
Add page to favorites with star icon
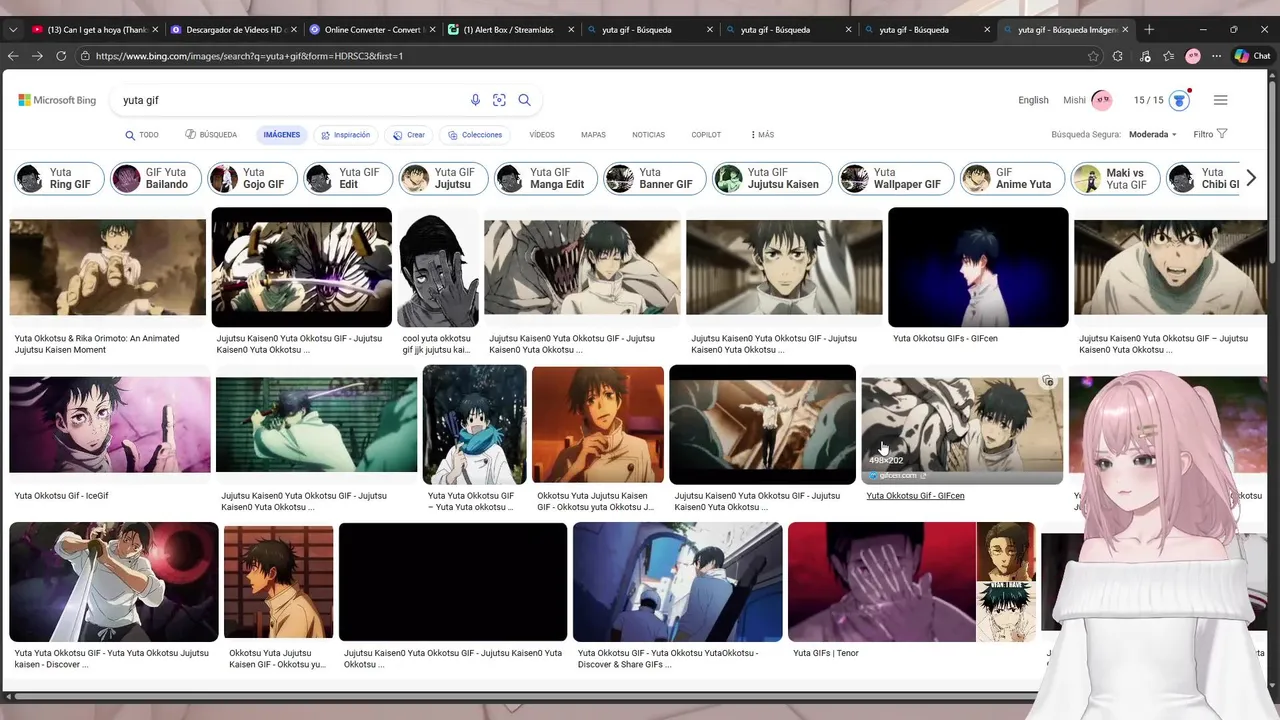(x=1093, y=56)
